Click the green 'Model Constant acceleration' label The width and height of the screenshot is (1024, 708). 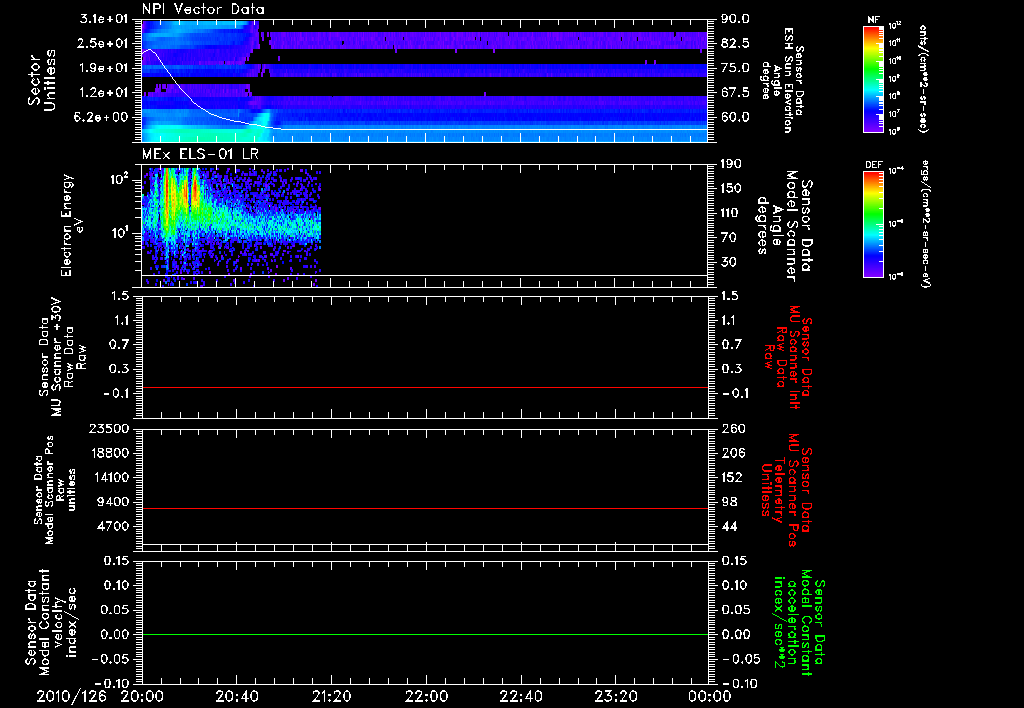click(x=799, y=624)
